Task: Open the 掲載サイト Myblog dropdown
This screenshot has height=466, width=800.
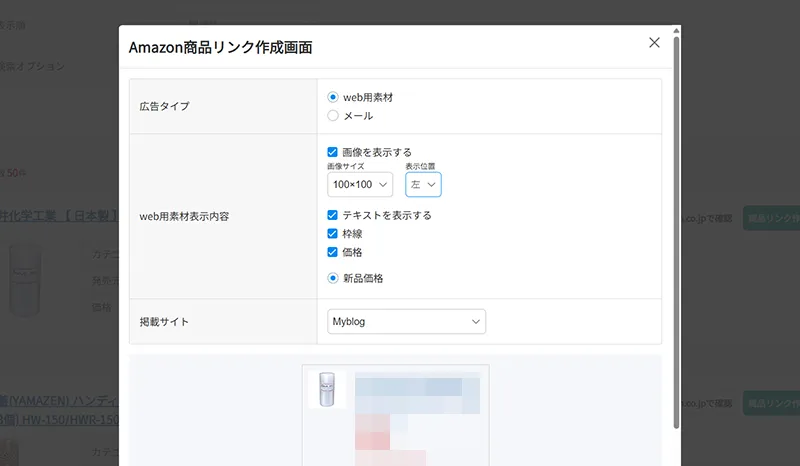Action: (x=406, y=322)
